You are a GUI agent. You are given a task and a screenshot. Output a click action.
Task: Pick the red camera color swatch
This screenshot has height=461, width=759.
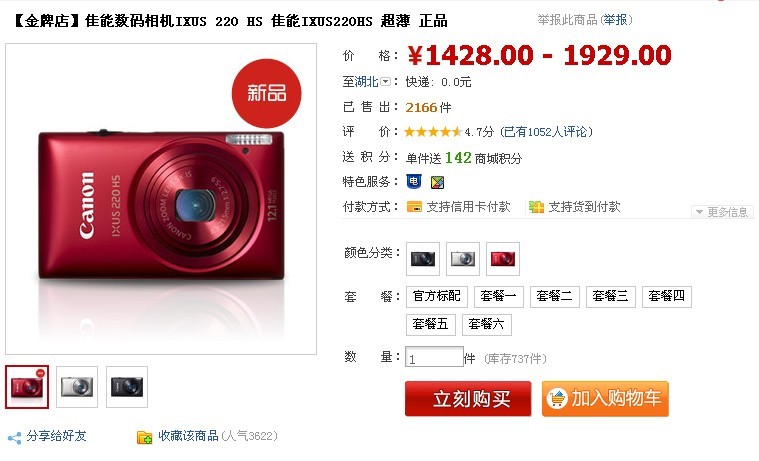pyautogui.click(x=503, y=259)
